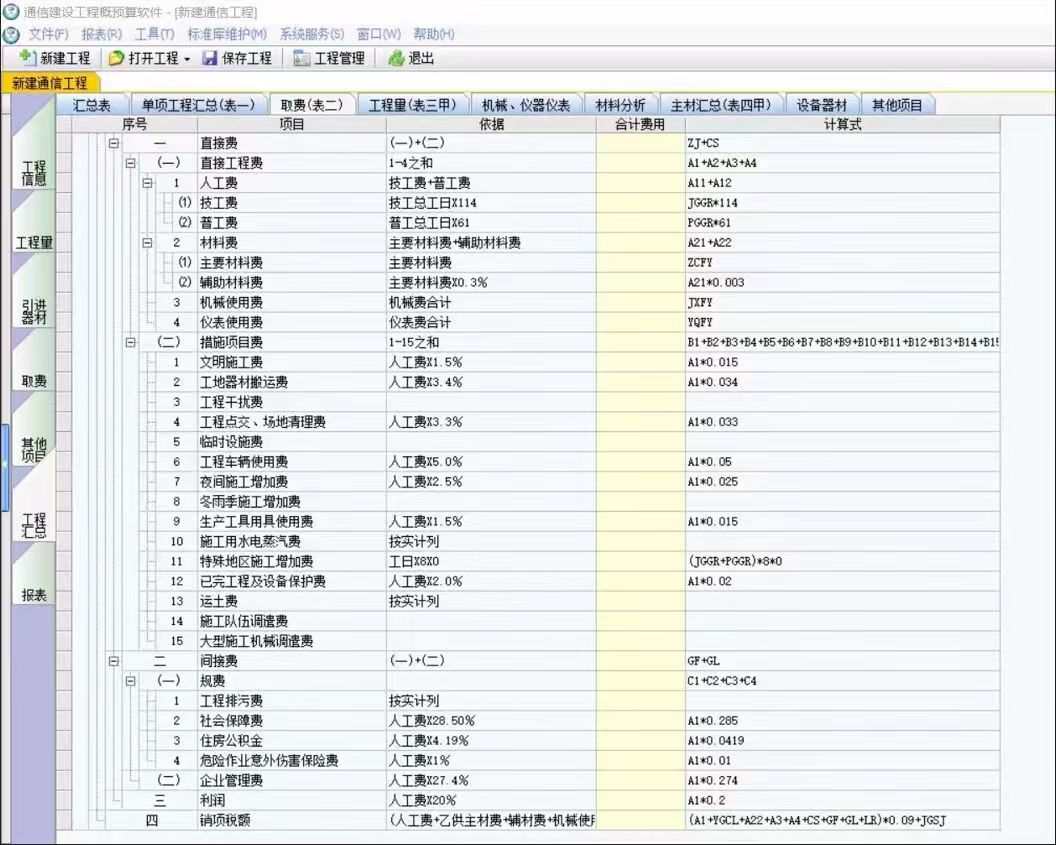Open the 报表 side panel tab
The width and height of the screenshot is (1056, 845).
34,594
